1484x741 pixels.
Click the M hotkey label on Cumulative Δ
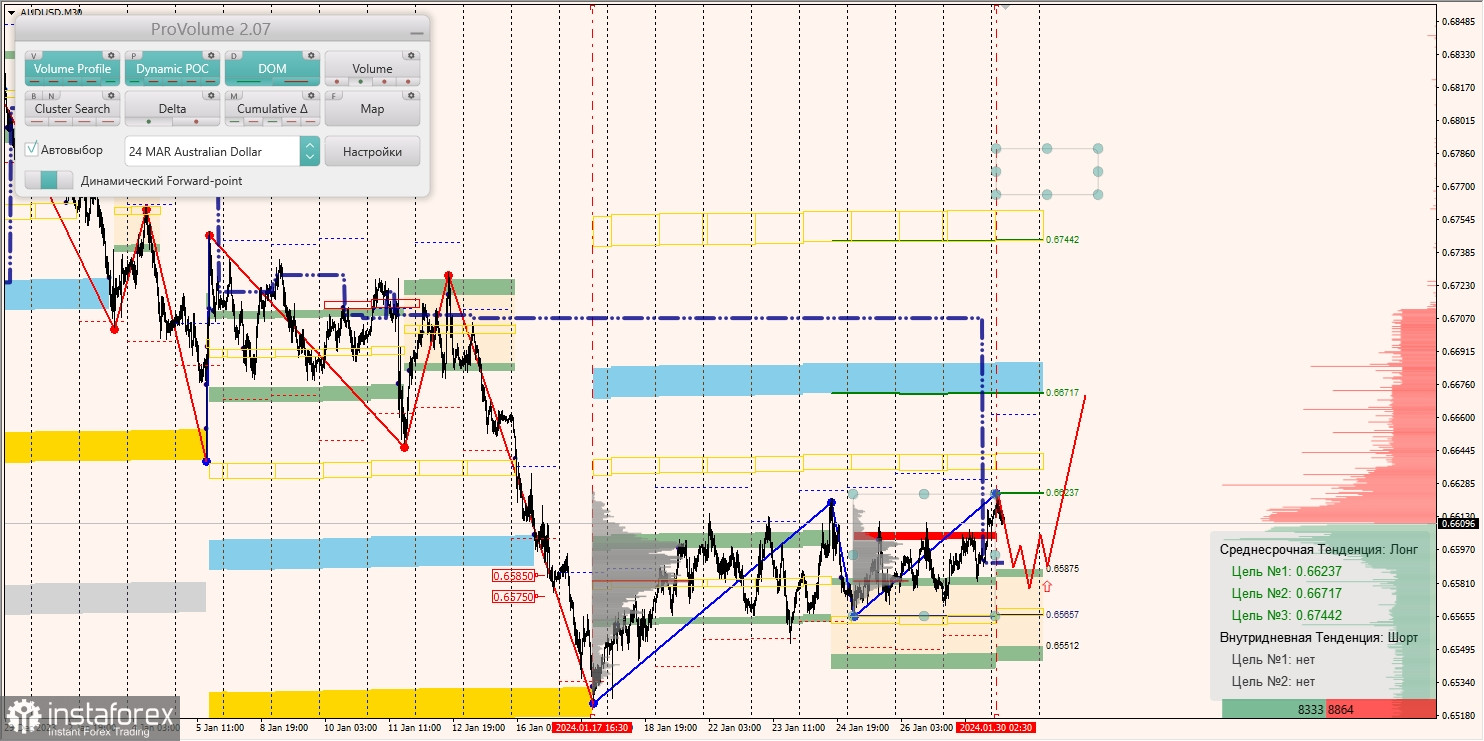tap(235, 96)
